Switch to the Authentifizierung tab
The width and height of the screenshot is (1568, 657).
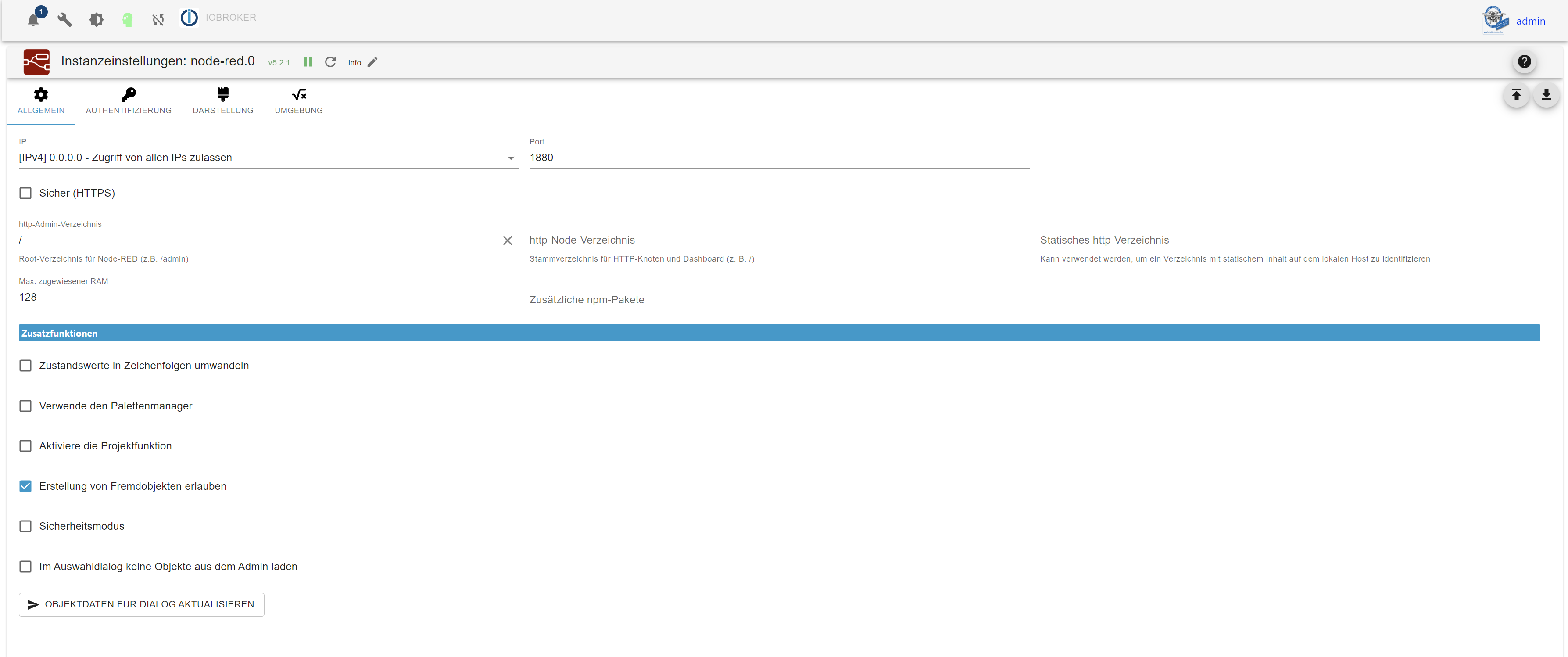129,101
